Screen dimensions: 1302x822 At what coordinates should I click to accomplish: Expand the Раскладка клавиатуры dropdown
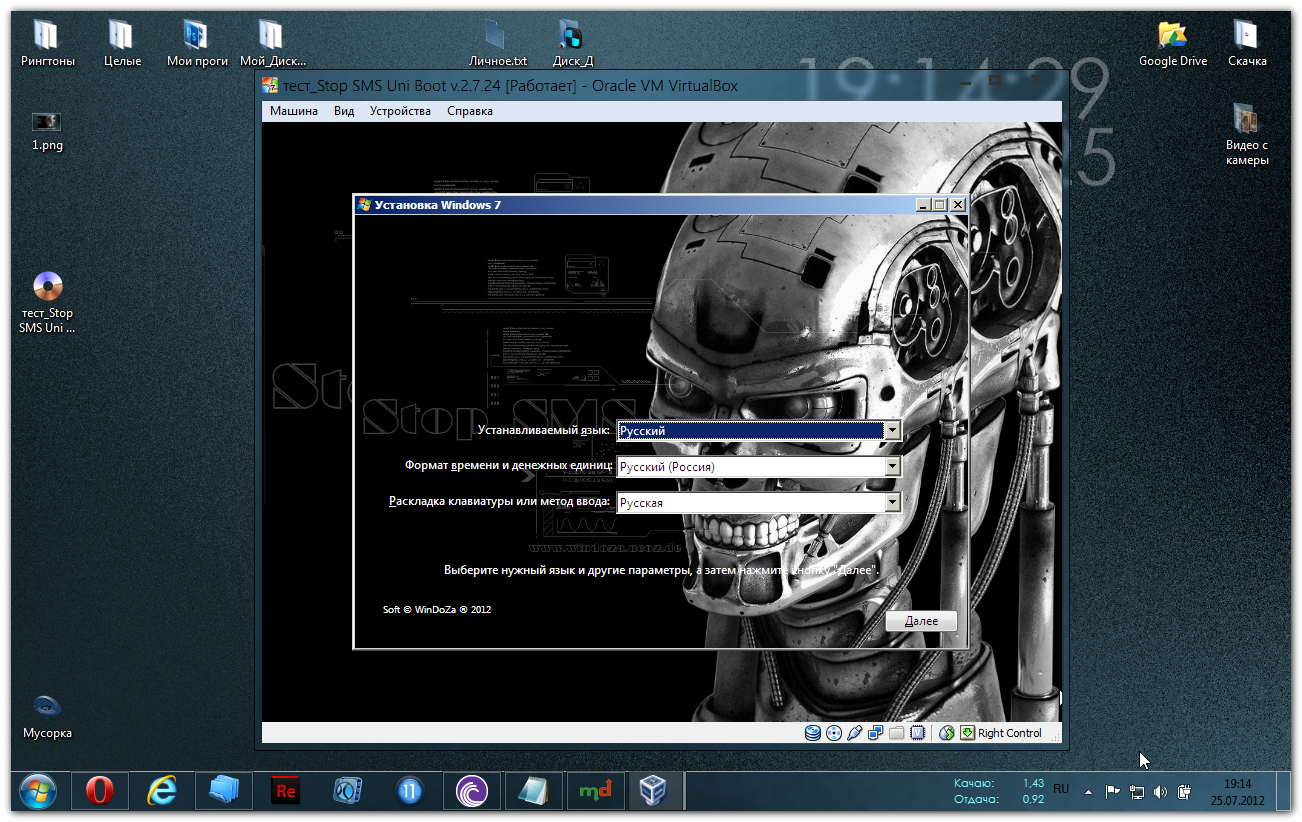click(x=892, y=503)
